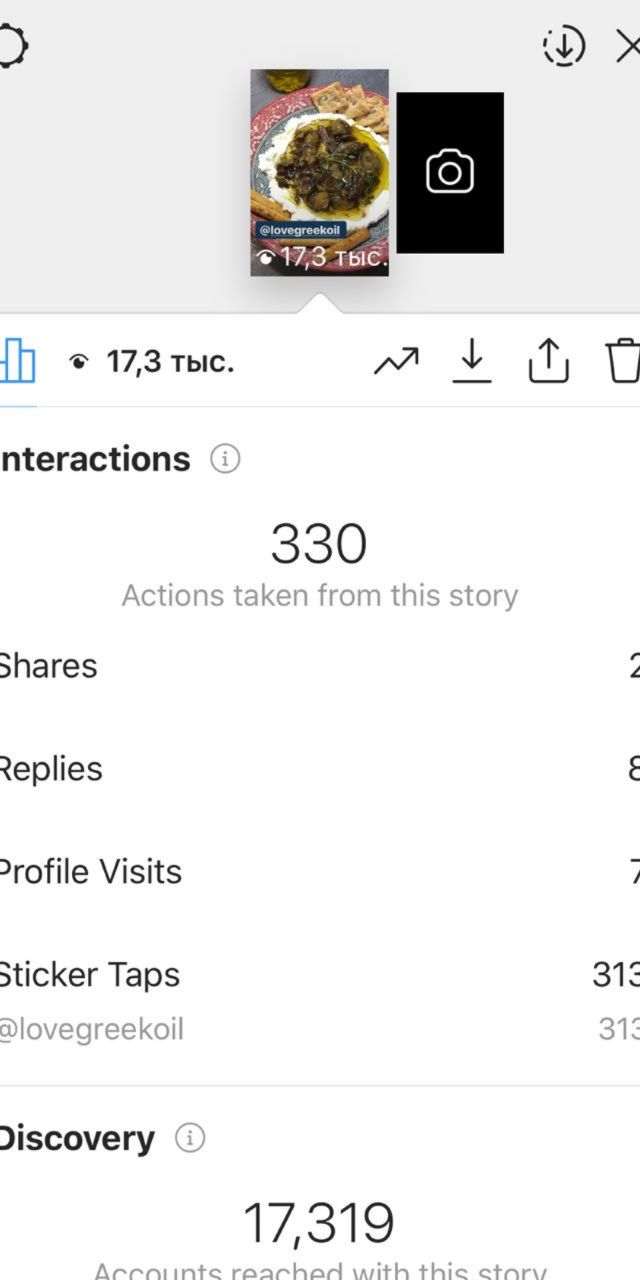Tap the 17,319 accounts reached number
Image resolution: width=640 pixels, height=1280 pixels.
click(319, 1223)
